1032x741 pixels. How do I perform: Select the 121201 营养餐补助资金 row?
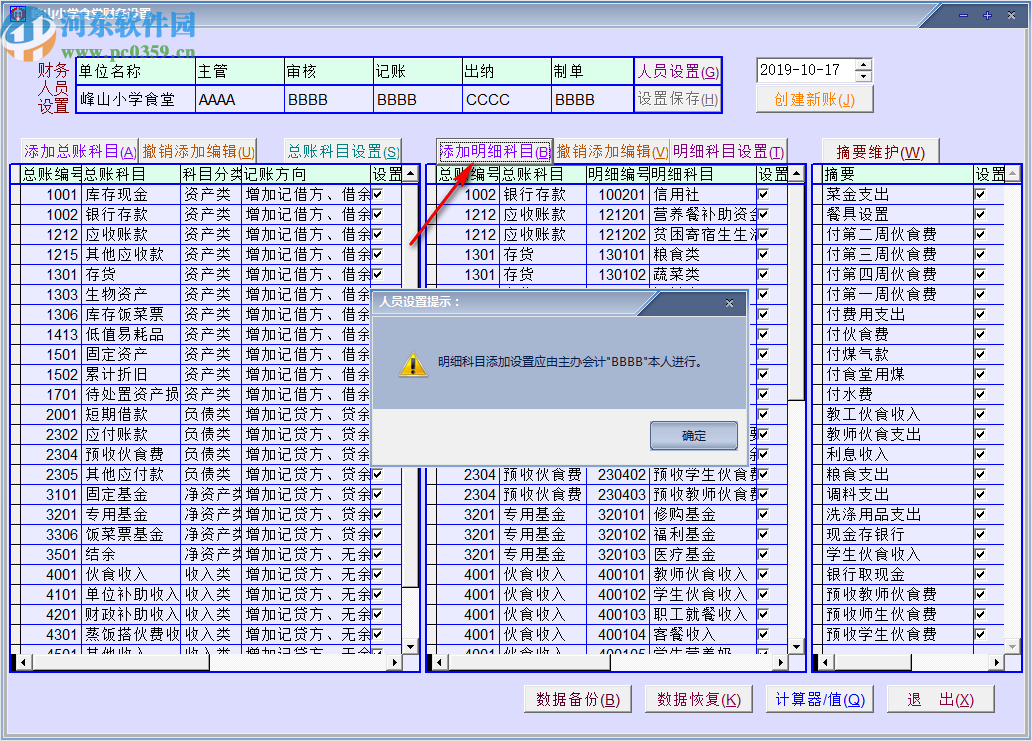coord(607,214)
